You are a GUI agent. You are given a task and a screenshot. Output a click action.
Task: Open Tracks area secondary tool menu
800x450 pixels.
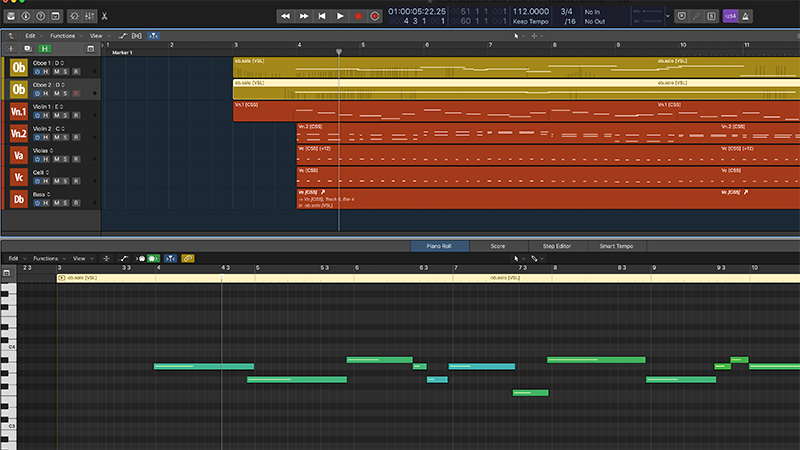point(537,36)
